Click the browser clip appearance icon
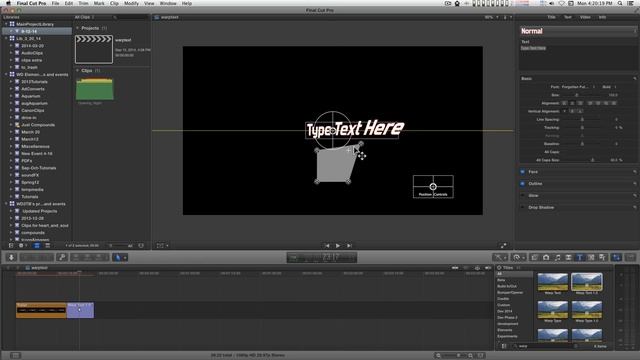Image resolution: width=640 pixels, height=360 pixels. (x=141, y=246)
